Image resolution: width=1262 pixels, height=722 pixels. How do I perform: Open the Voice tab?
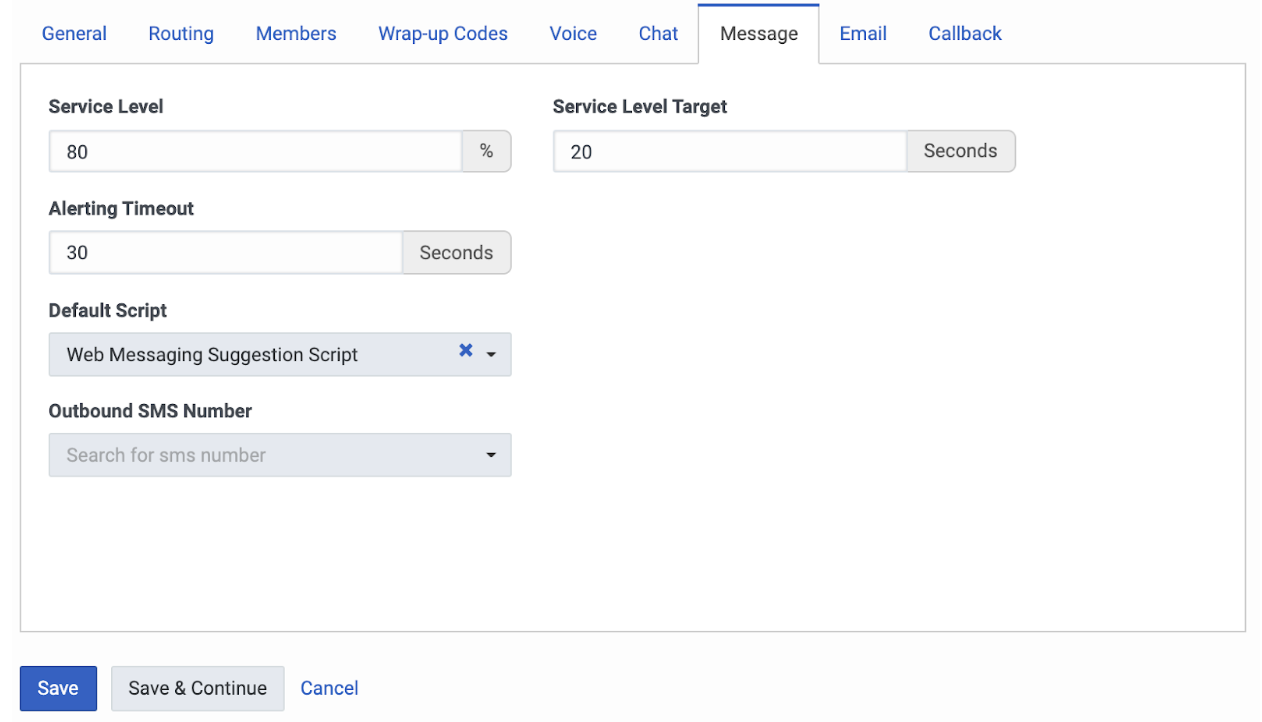(573, 33)
